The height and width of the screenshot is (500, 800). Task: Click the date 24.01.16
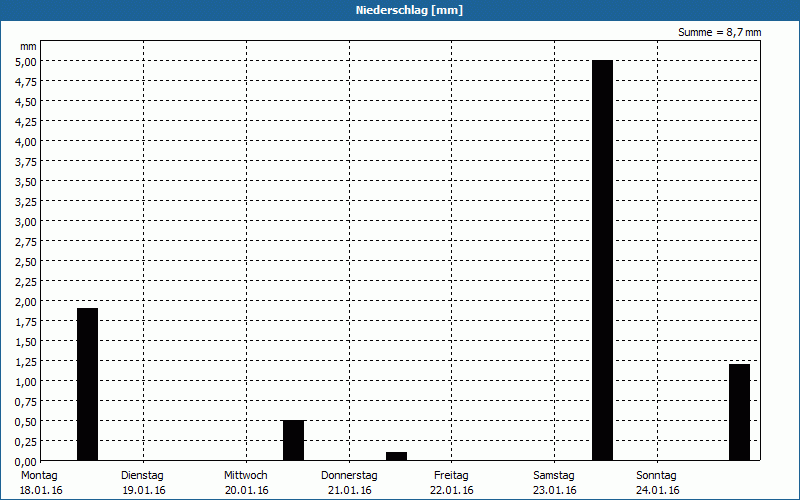pyautogui.click(x=658, y=490)
